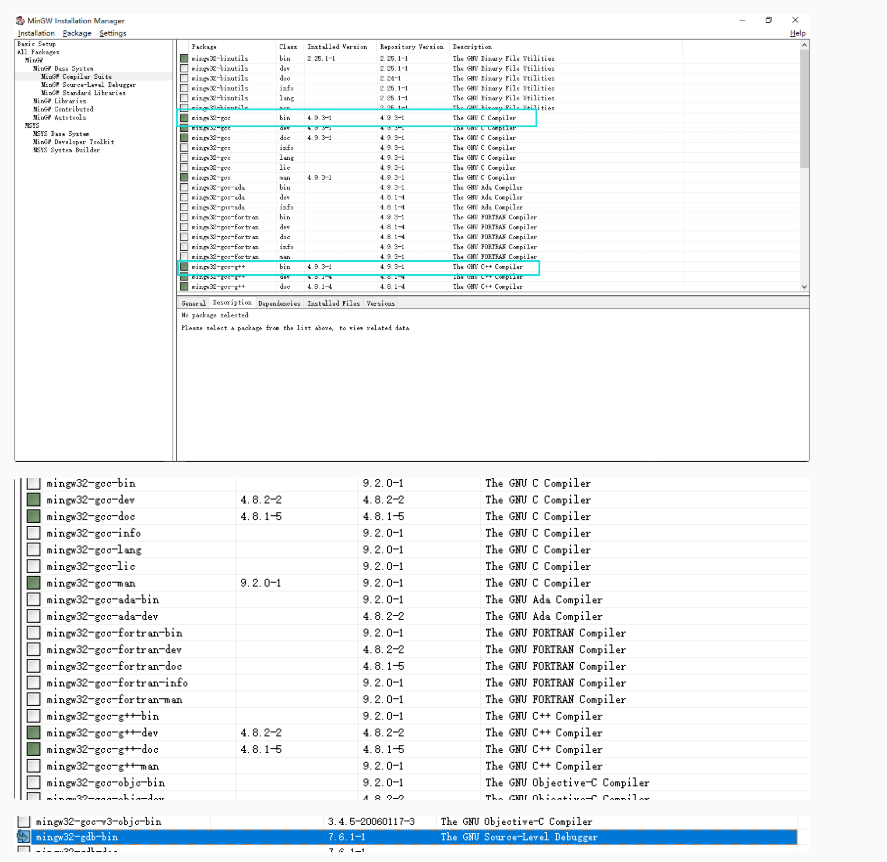
Task: Mark the mingw32-gcc-fortran-bin checkbox
Action: [x=34, y=633]
